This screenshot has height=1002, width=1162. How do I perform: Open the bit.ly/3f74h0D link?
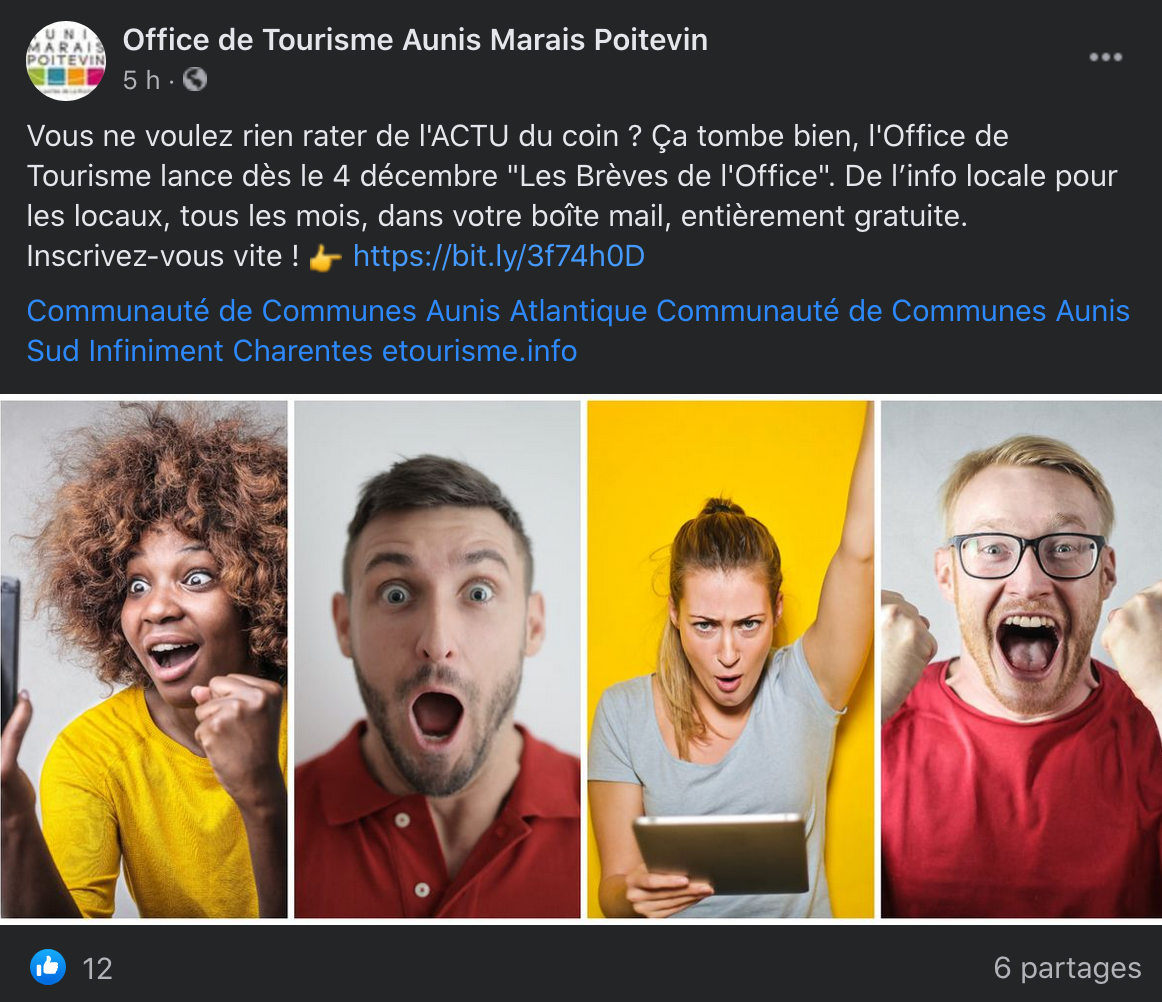pyautogui.click(x=499, y=256)
